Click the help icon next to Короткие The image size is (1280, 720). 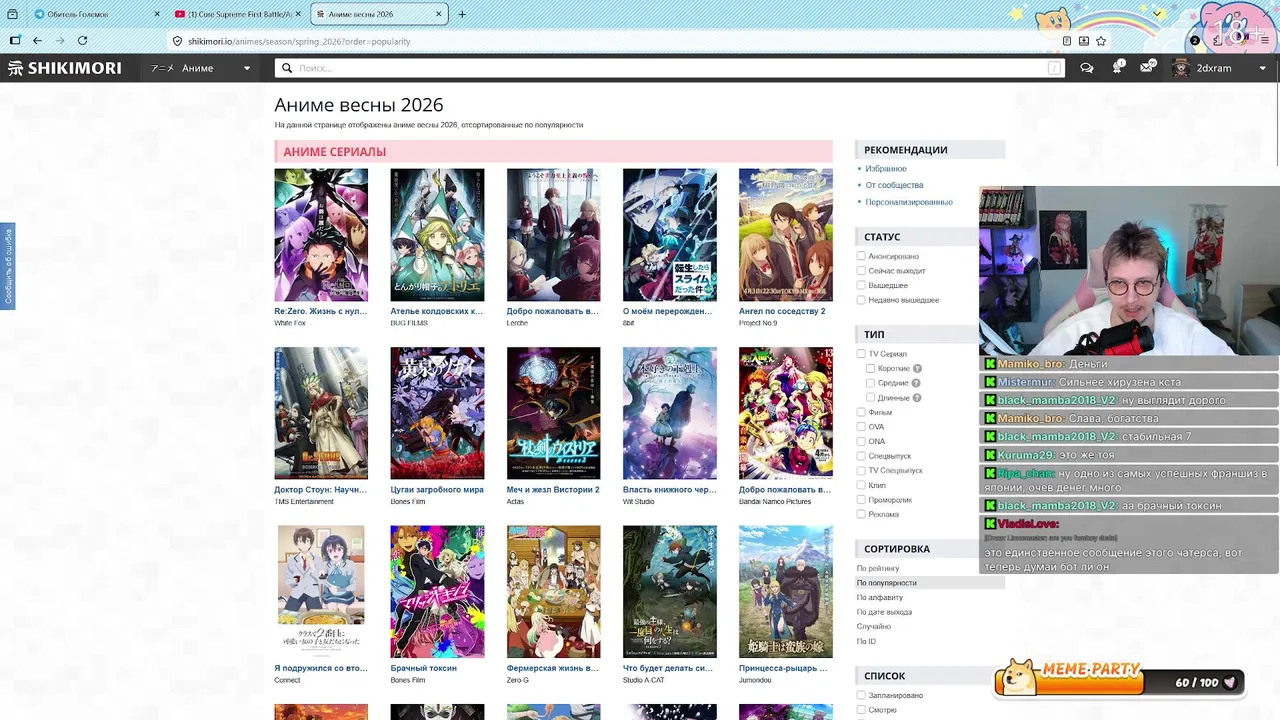pyautogui.click(x=917, y=368)
